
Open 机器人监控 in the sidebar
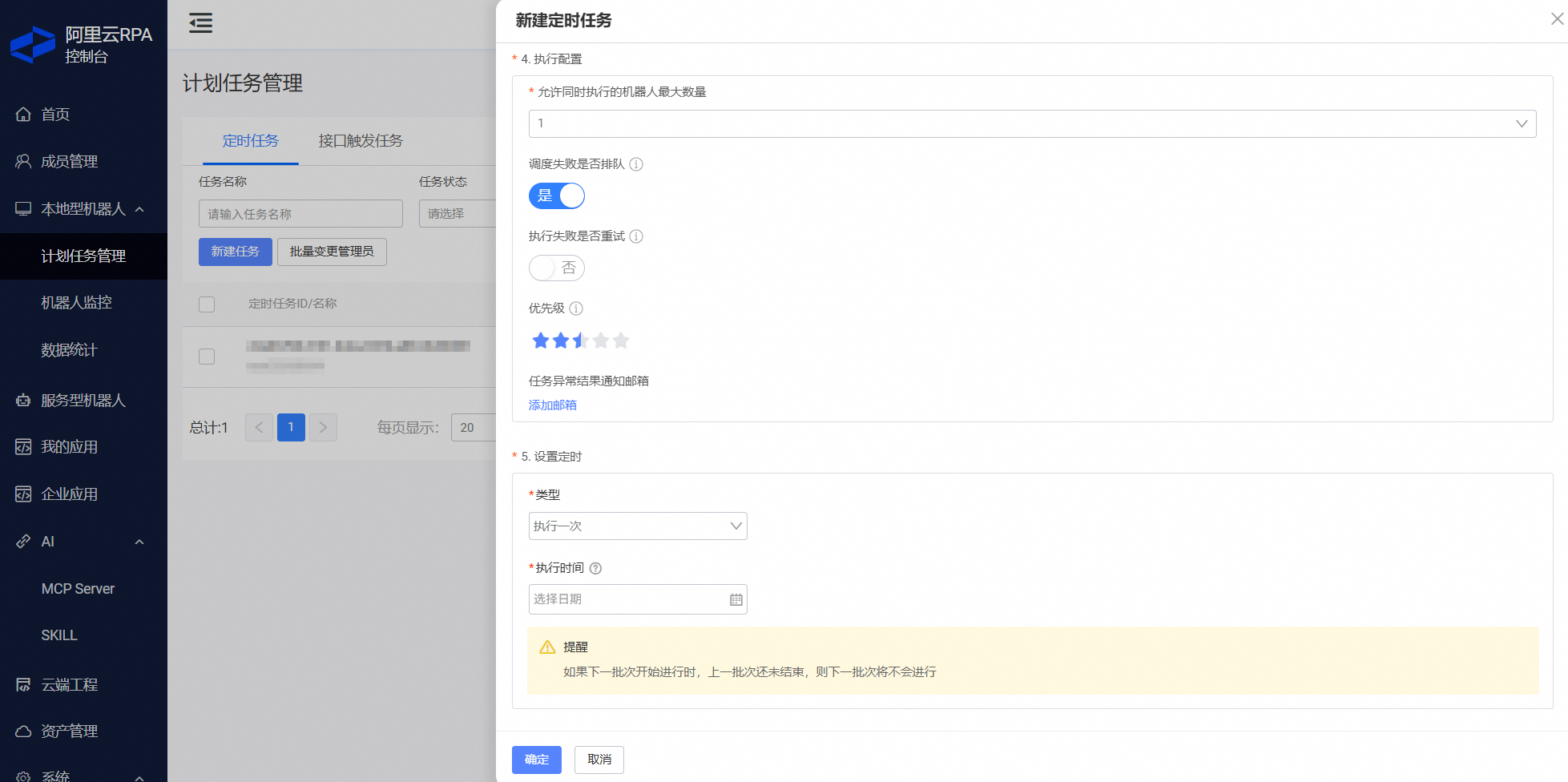[76, 303]
